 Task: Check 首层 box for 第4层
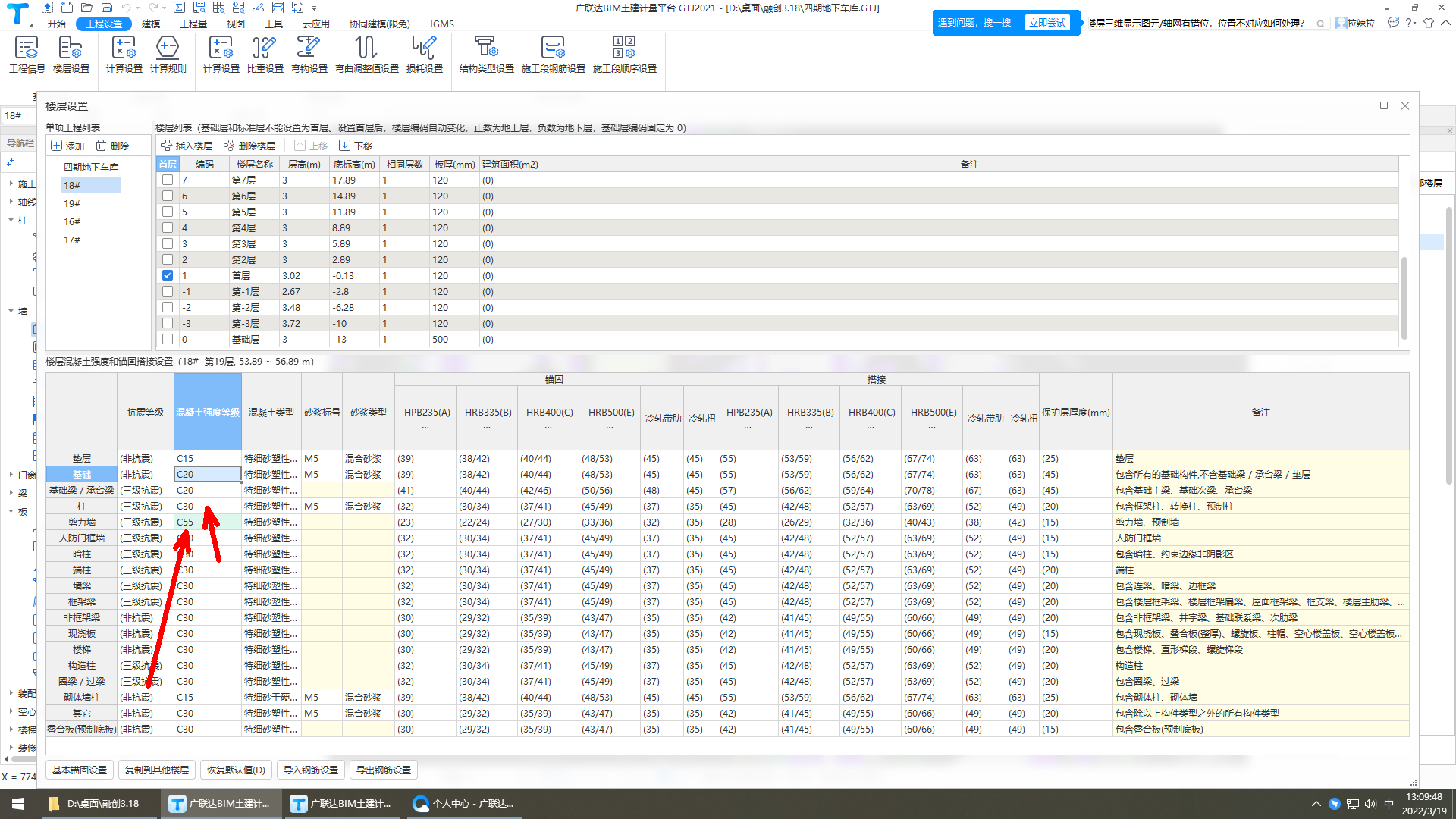pyautogui.click(x=168, y=227)
